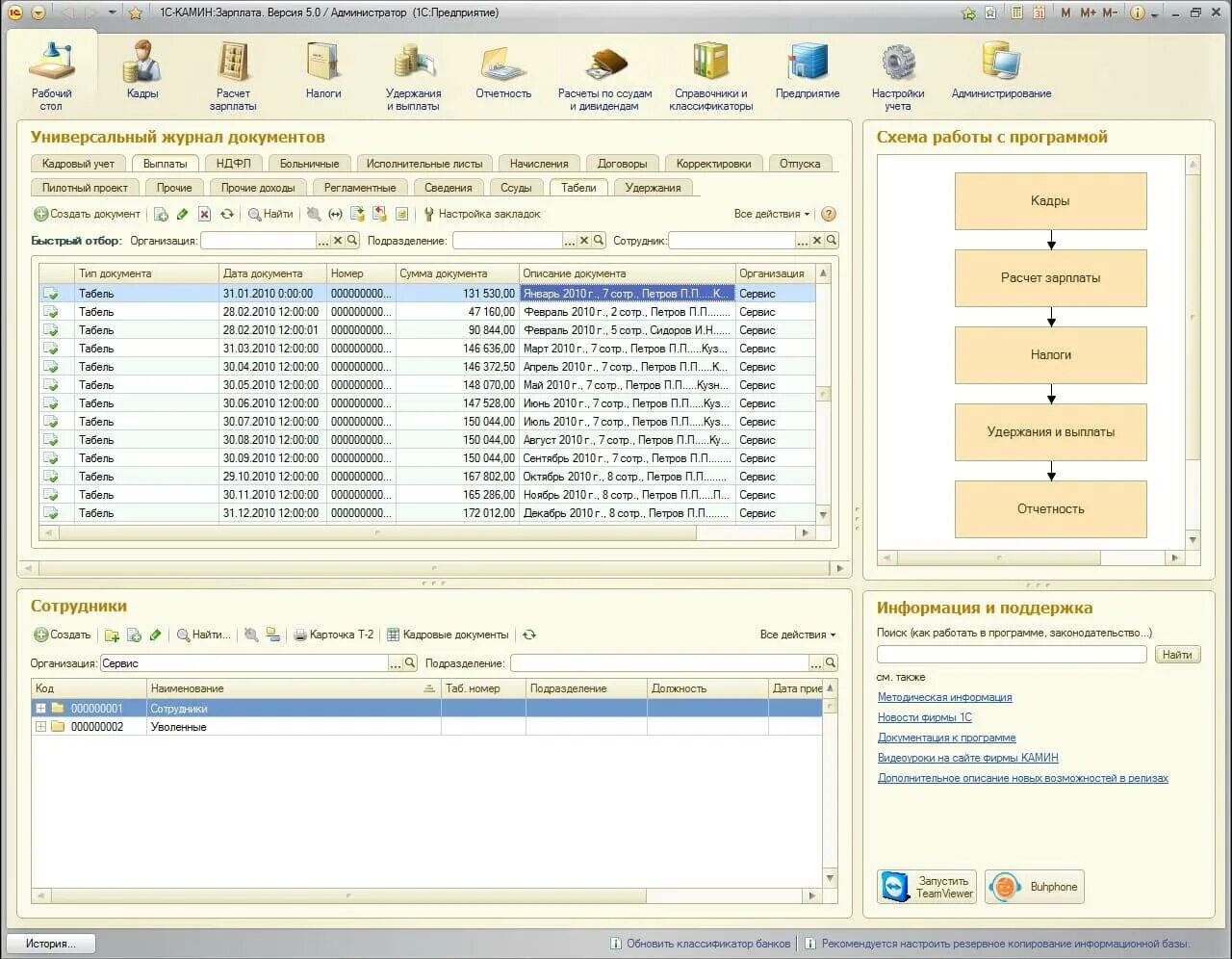Edit selected document with pencil icon
Screen dimensions: 1232x959
click(x=182, y=214)
